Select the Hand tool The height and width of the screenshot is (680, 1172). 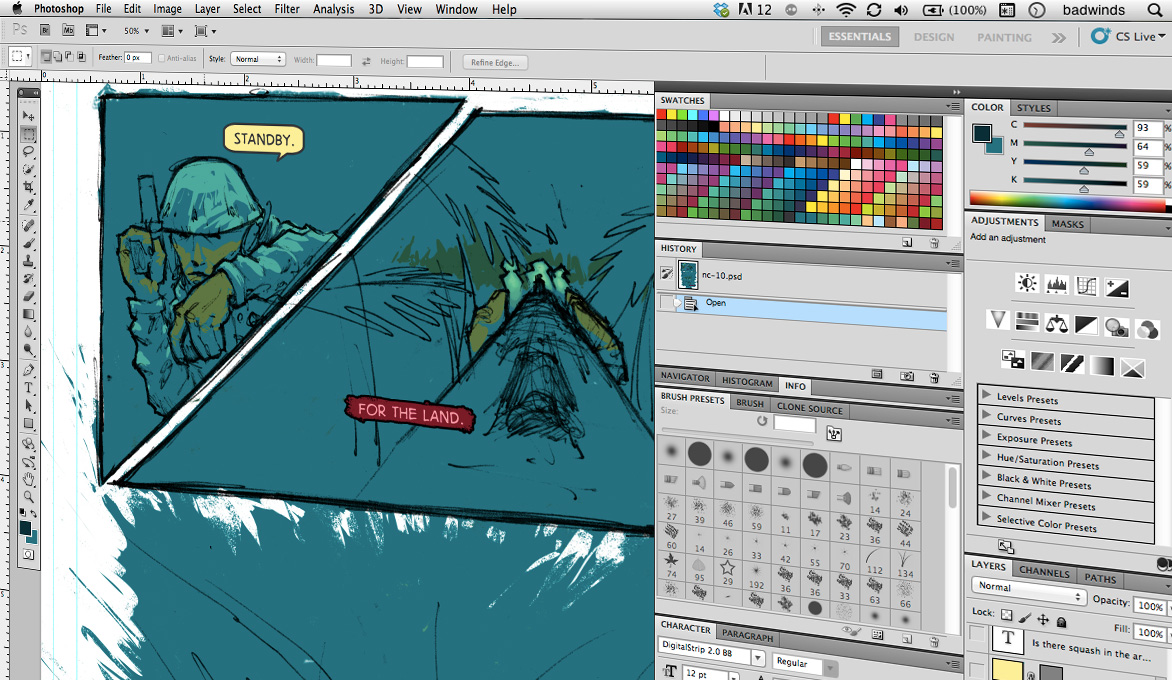click(28, 479)
